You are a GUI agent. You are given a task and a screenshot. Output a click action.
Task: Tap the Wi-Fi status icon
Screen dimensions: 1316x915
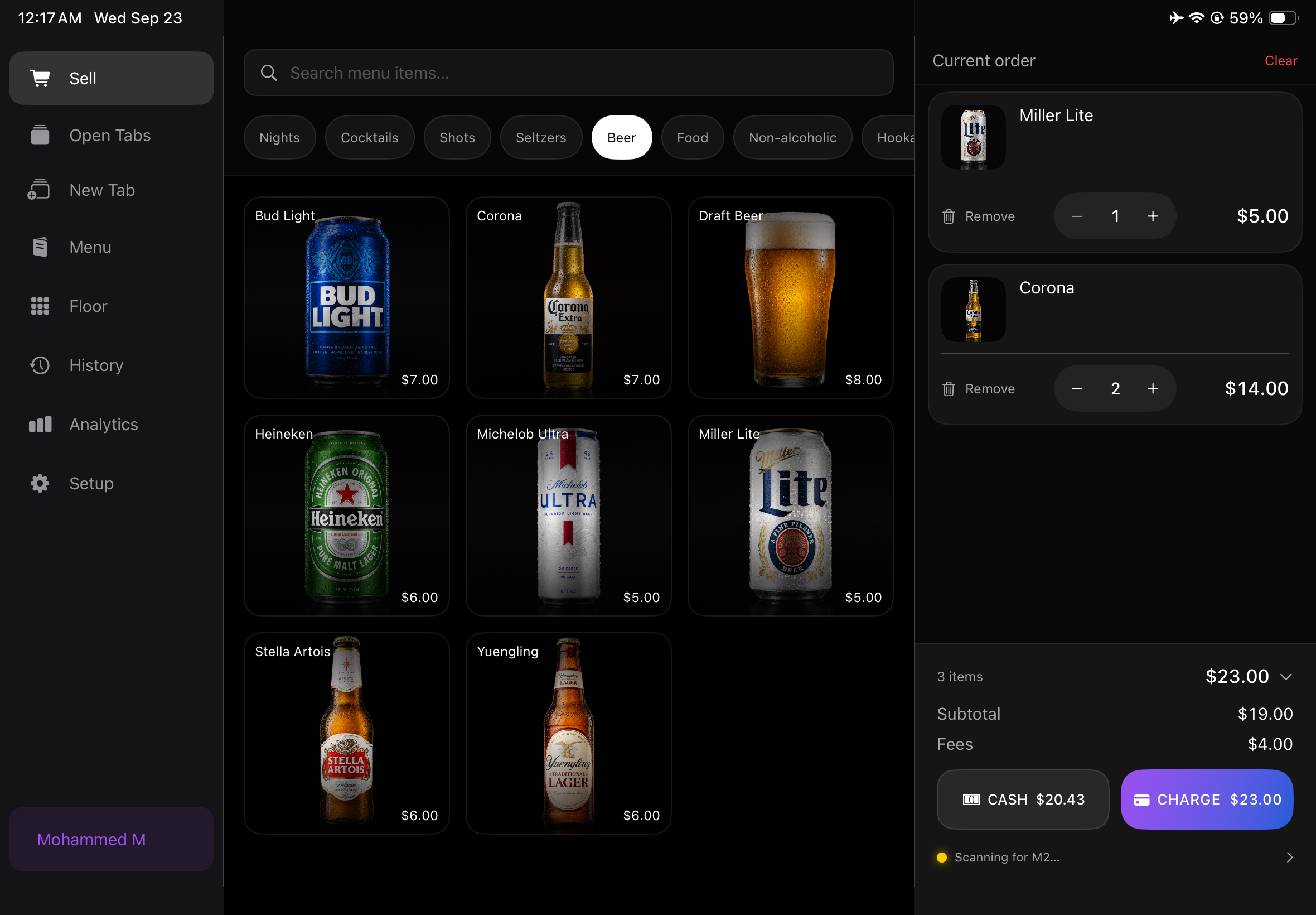click(x=1196, y=18)
